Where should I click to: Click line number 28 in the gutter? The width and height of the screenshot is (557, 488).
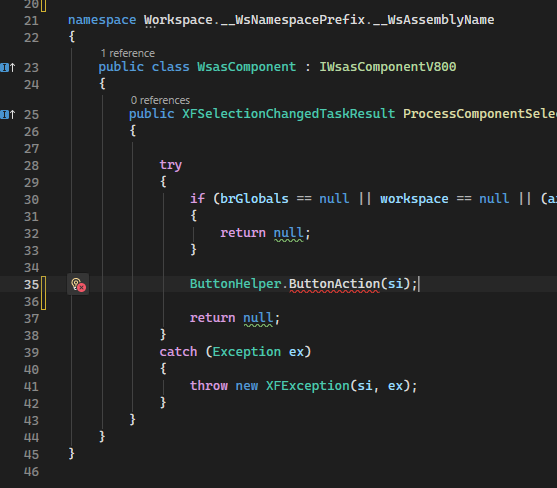31,166
